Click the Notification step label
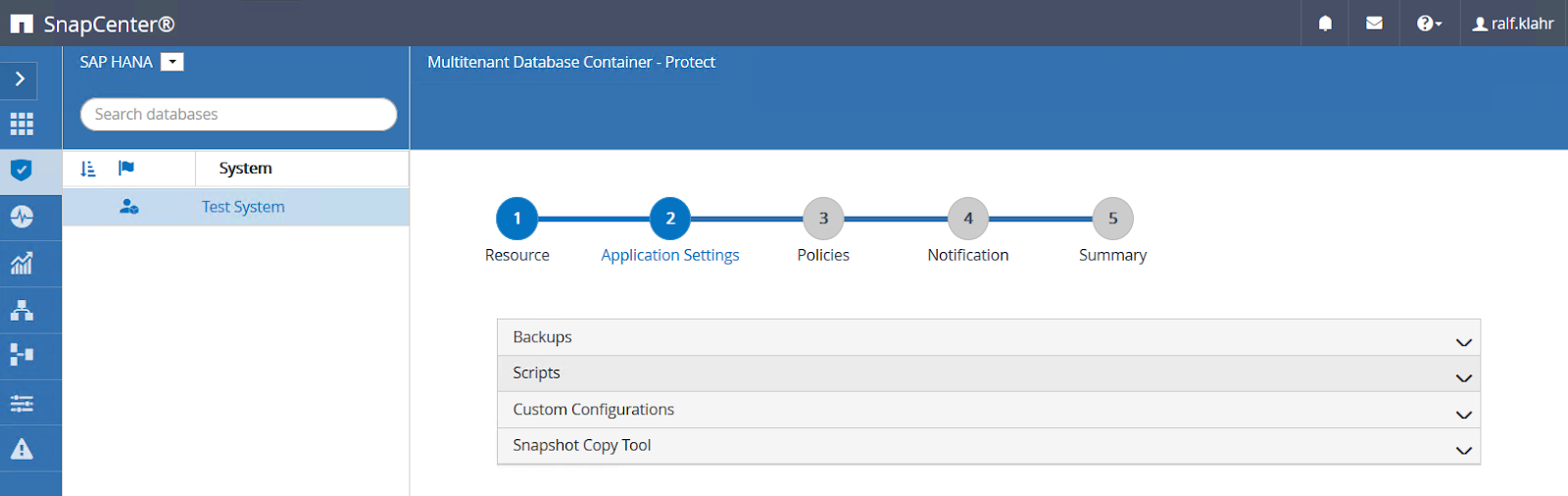The height and width of the screenshot is (496, 1568). point(968,255)
